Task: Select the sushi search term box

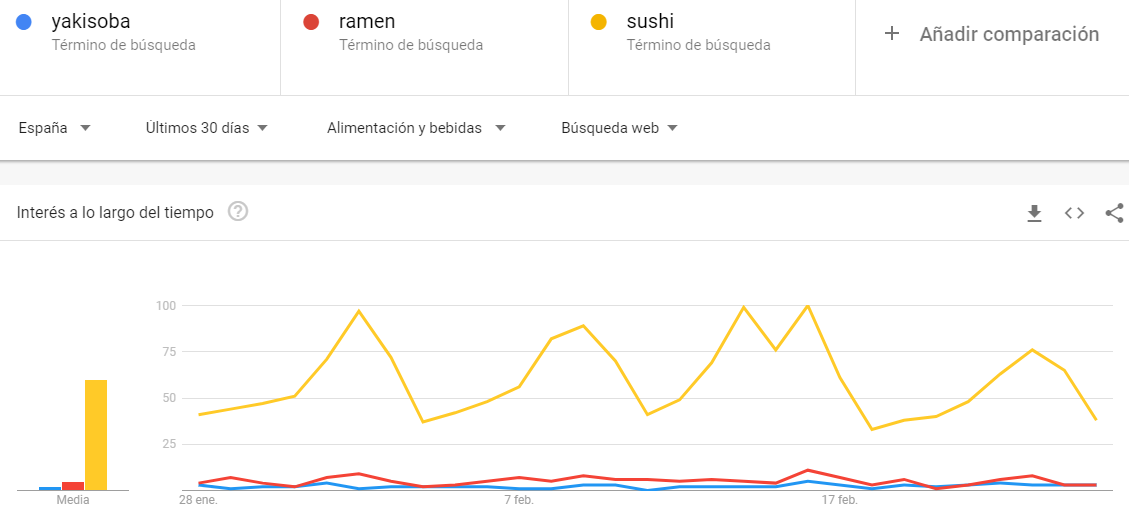Action: pyautogui.click(x=711, y=48)
